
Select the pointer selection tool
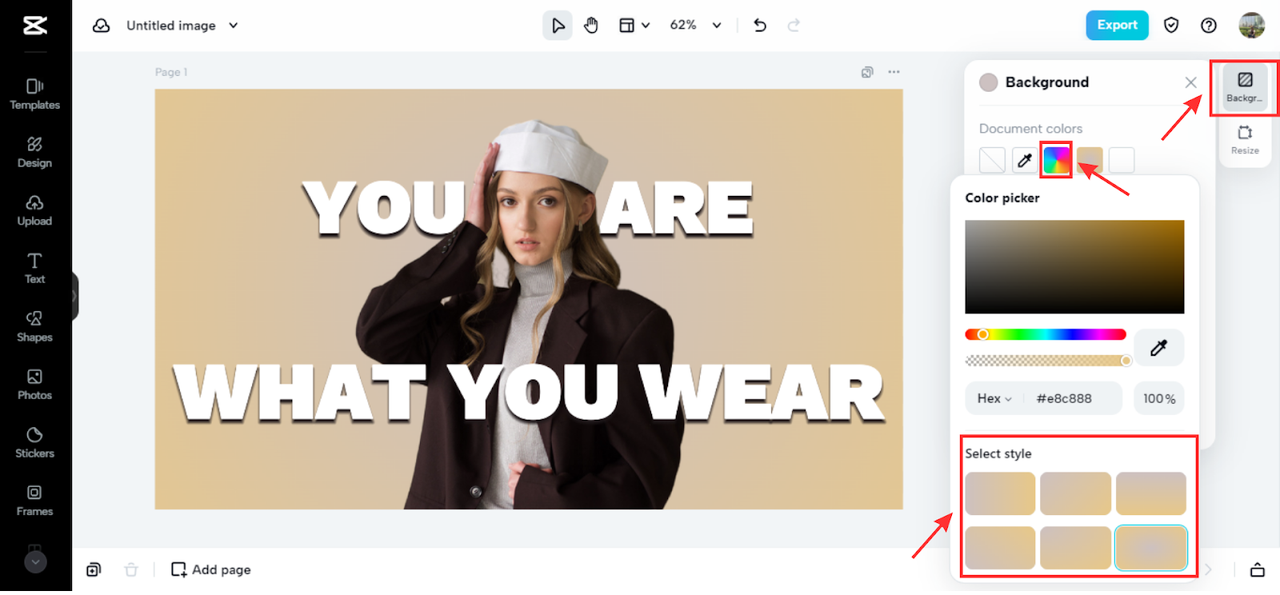click(x=557, y=25)
